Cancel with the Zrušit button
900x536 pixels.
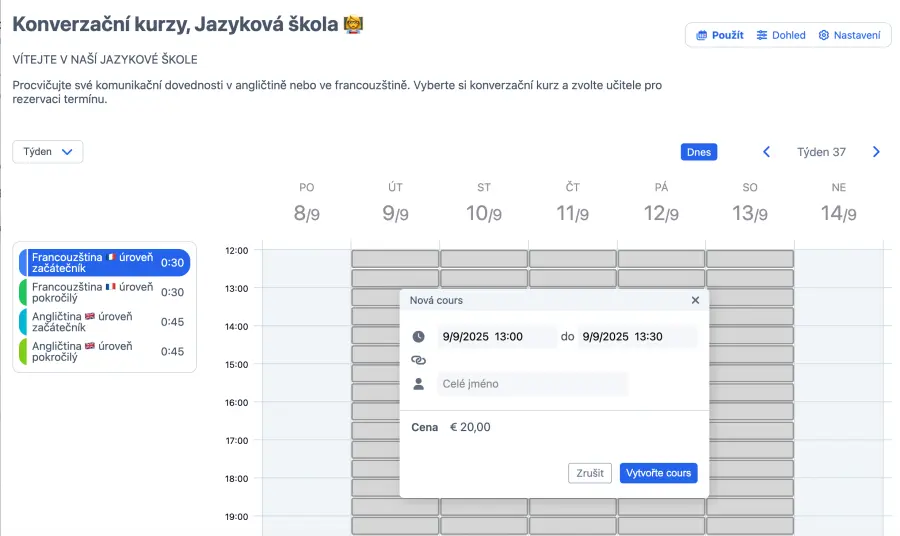[590, 473]
